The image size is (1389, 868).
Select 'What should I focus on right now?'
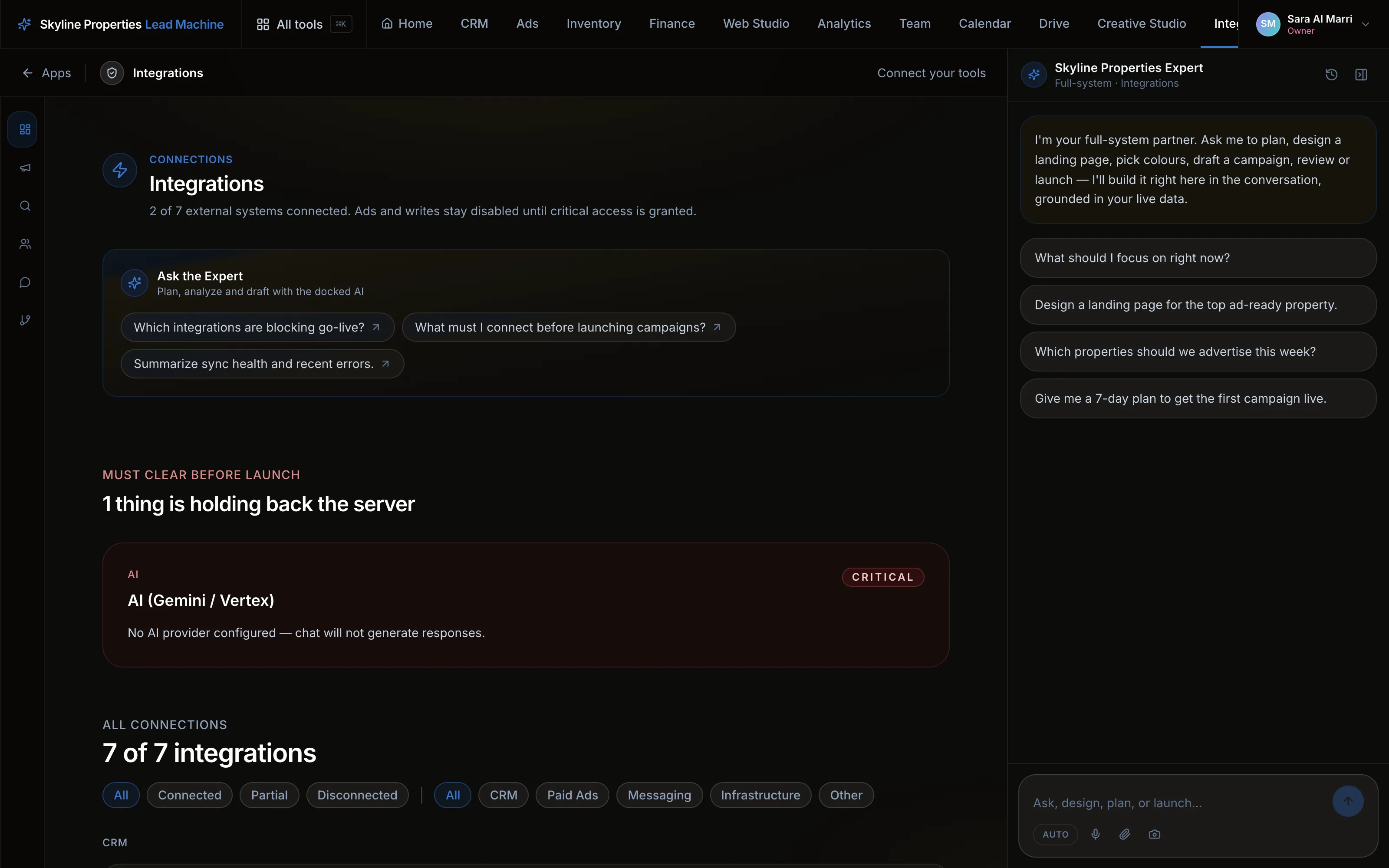(x=1198, y=258)
